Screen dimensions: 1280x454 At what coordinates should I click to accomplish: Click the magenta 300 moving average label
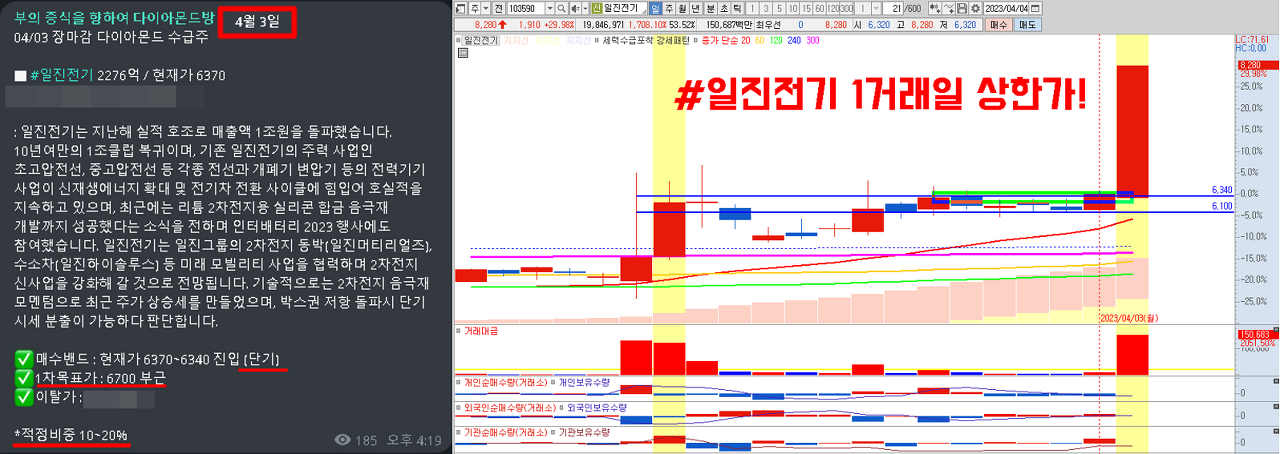click(813, 40)
